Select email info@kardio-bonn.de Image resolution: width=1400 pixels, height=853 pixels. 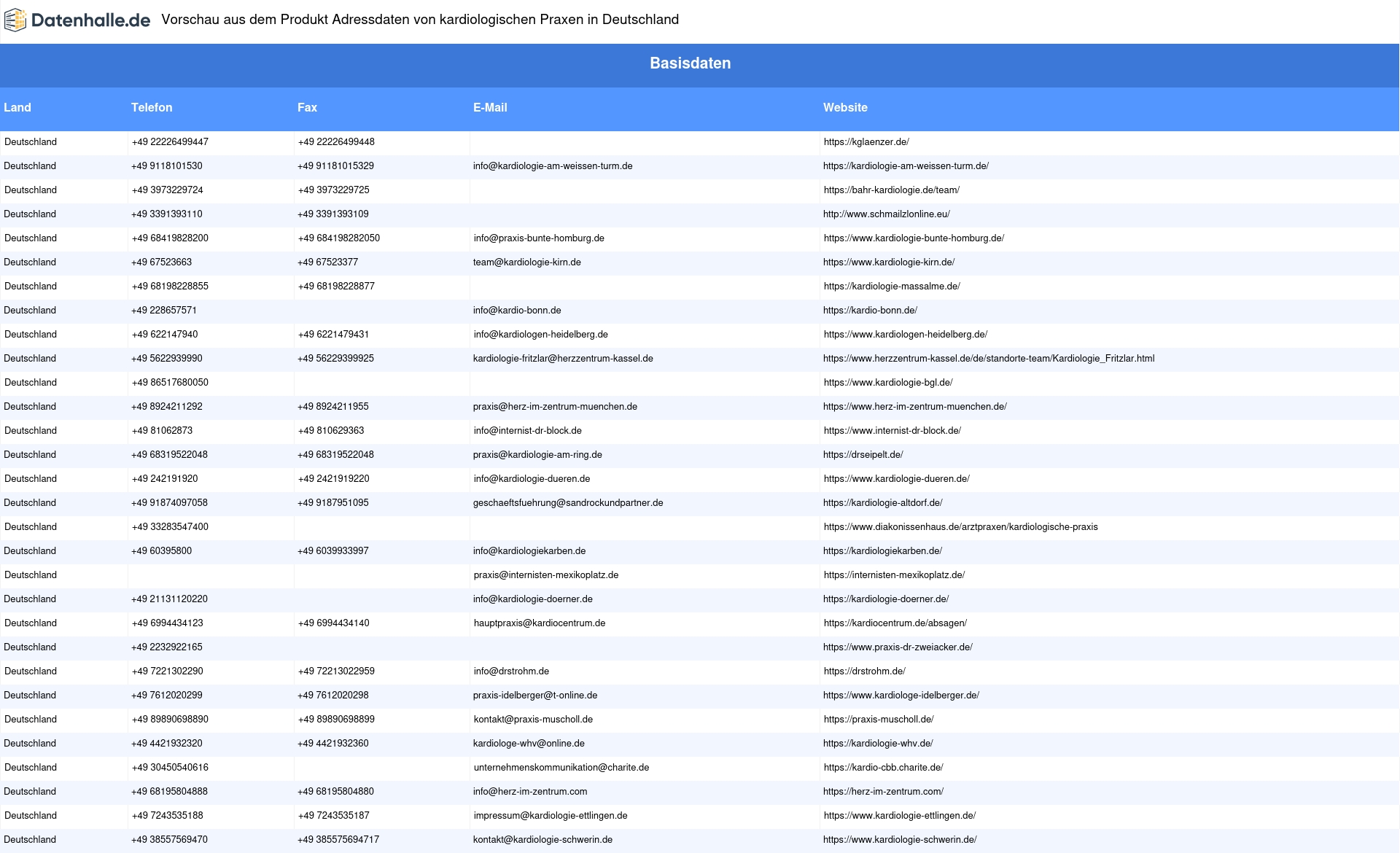(517, 311)
